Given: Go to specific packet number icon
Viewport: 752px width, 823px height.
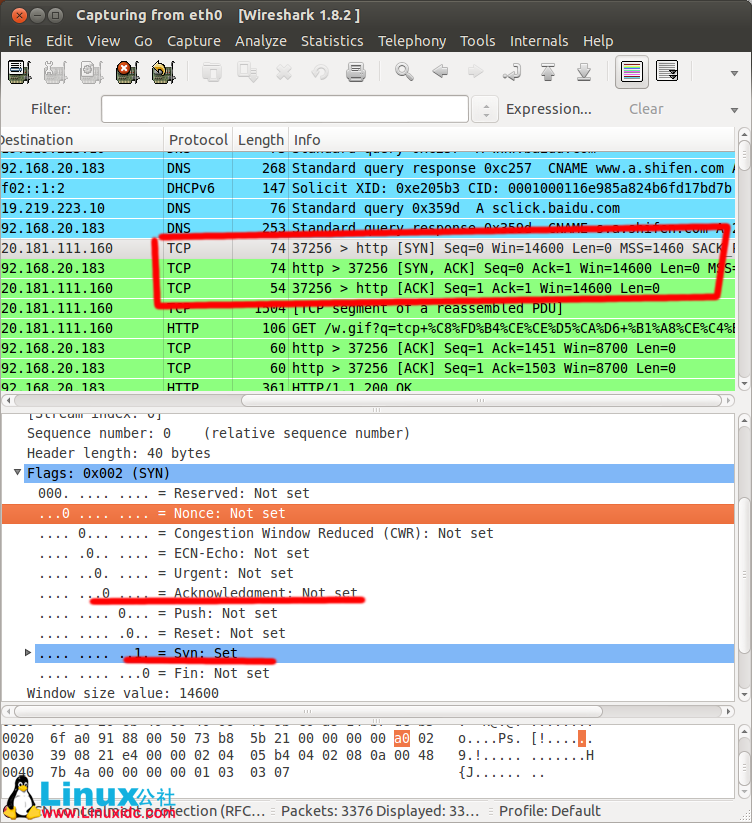Looking at the screenshot, I should point(512,72).
